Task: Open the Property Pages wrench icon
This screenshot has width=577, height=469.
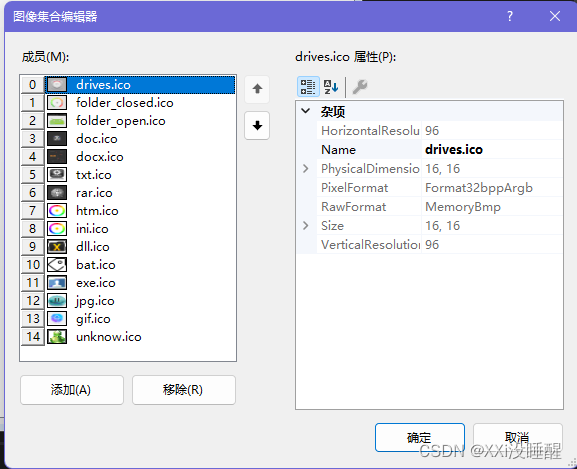Action: coord(360,87)
